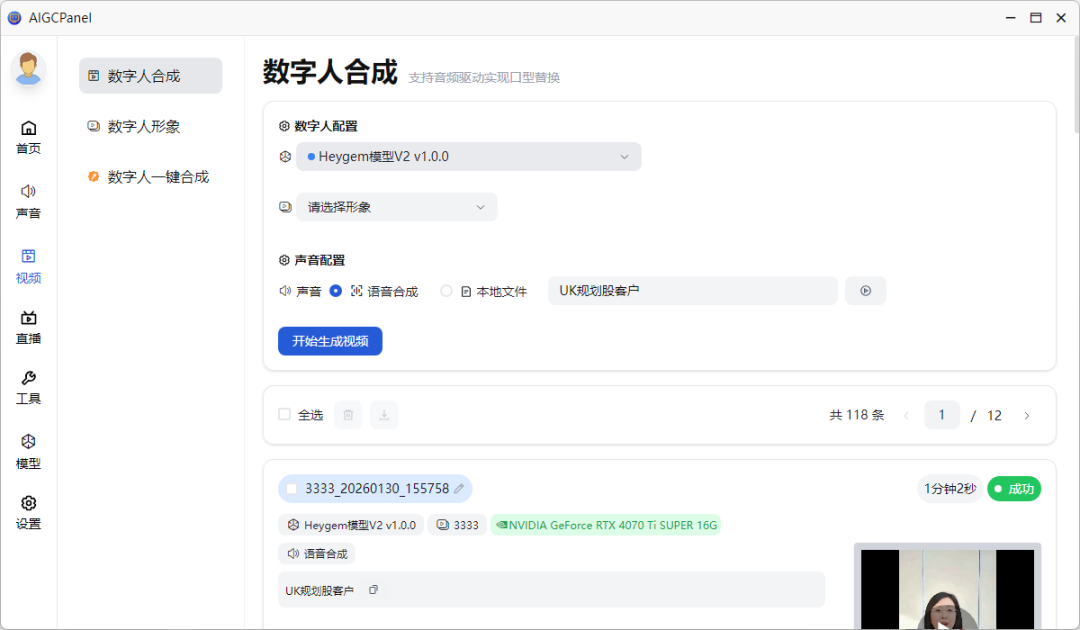
Task: Click the pencil edit icon next to 3333_20260130_155758
Action: (459, 489)
